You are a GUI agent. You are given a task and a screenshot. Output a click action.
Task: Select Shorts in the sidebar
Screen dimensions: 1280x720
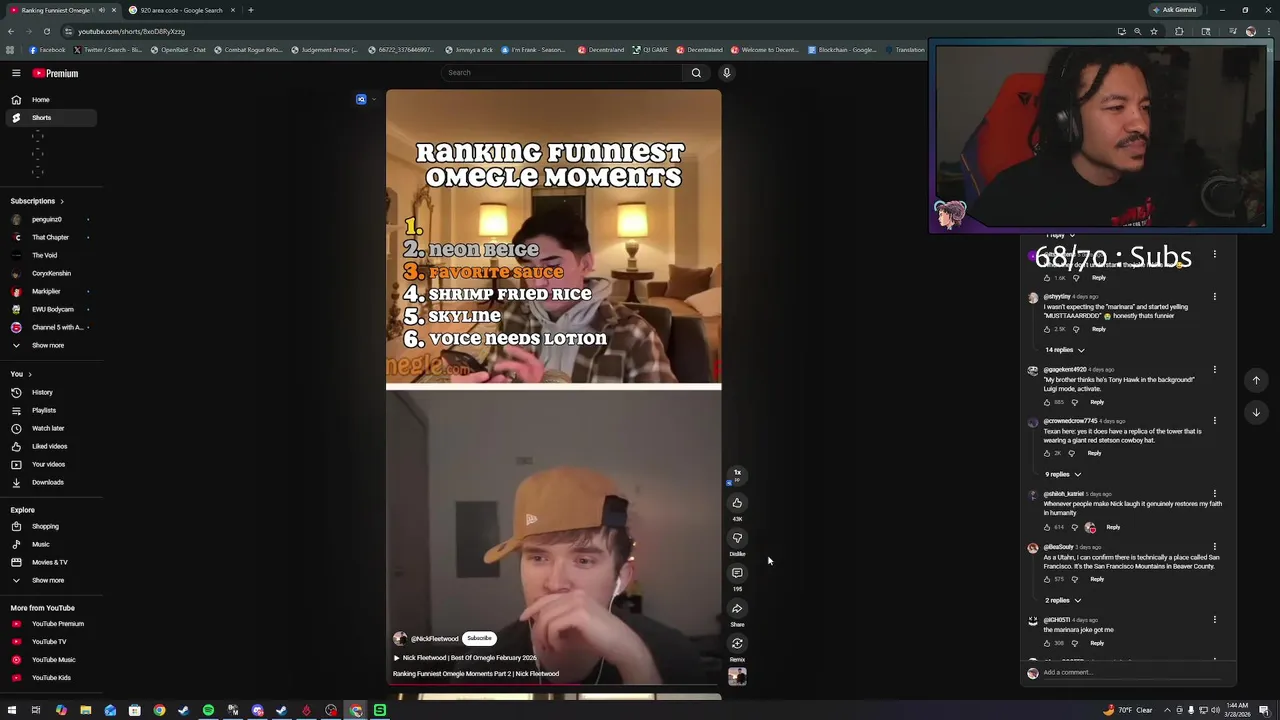[x=50, y=117]
